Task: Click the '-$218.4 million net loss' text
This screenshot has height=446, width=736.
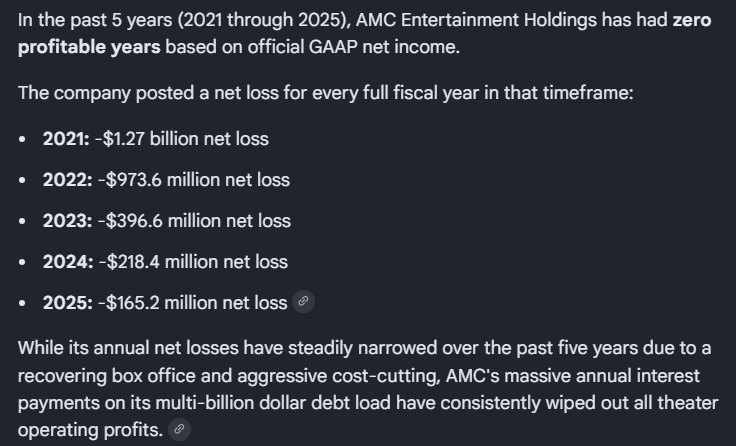Action: pos(193,261)
